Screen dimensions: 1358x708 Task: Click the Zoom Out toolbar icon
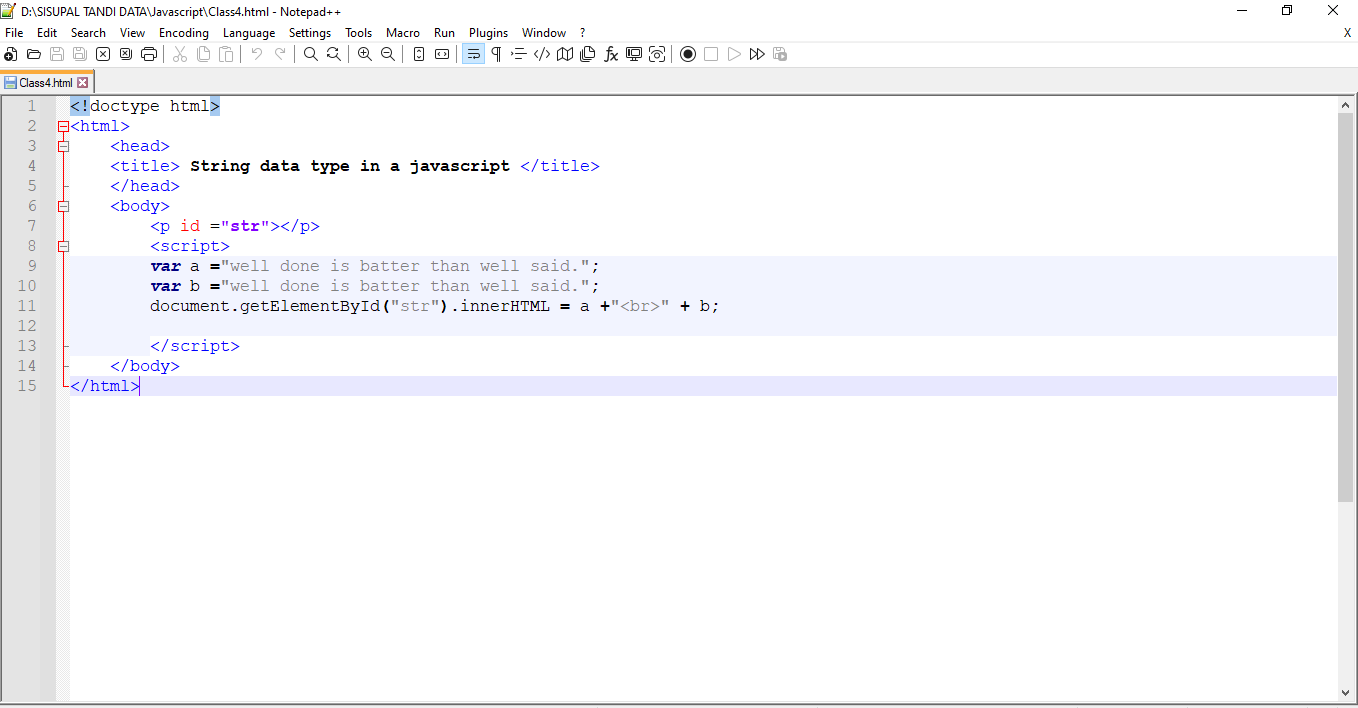pyautogui.click(x=388, y=54)
